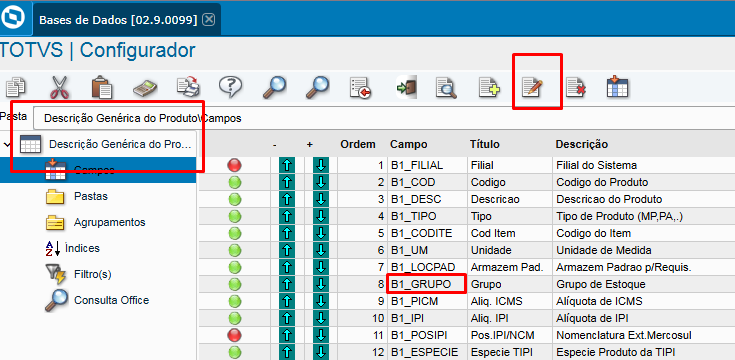Click the Nomenclatura Ext.Mercosul description cell
735x360 pixels.
pos(644,335)
